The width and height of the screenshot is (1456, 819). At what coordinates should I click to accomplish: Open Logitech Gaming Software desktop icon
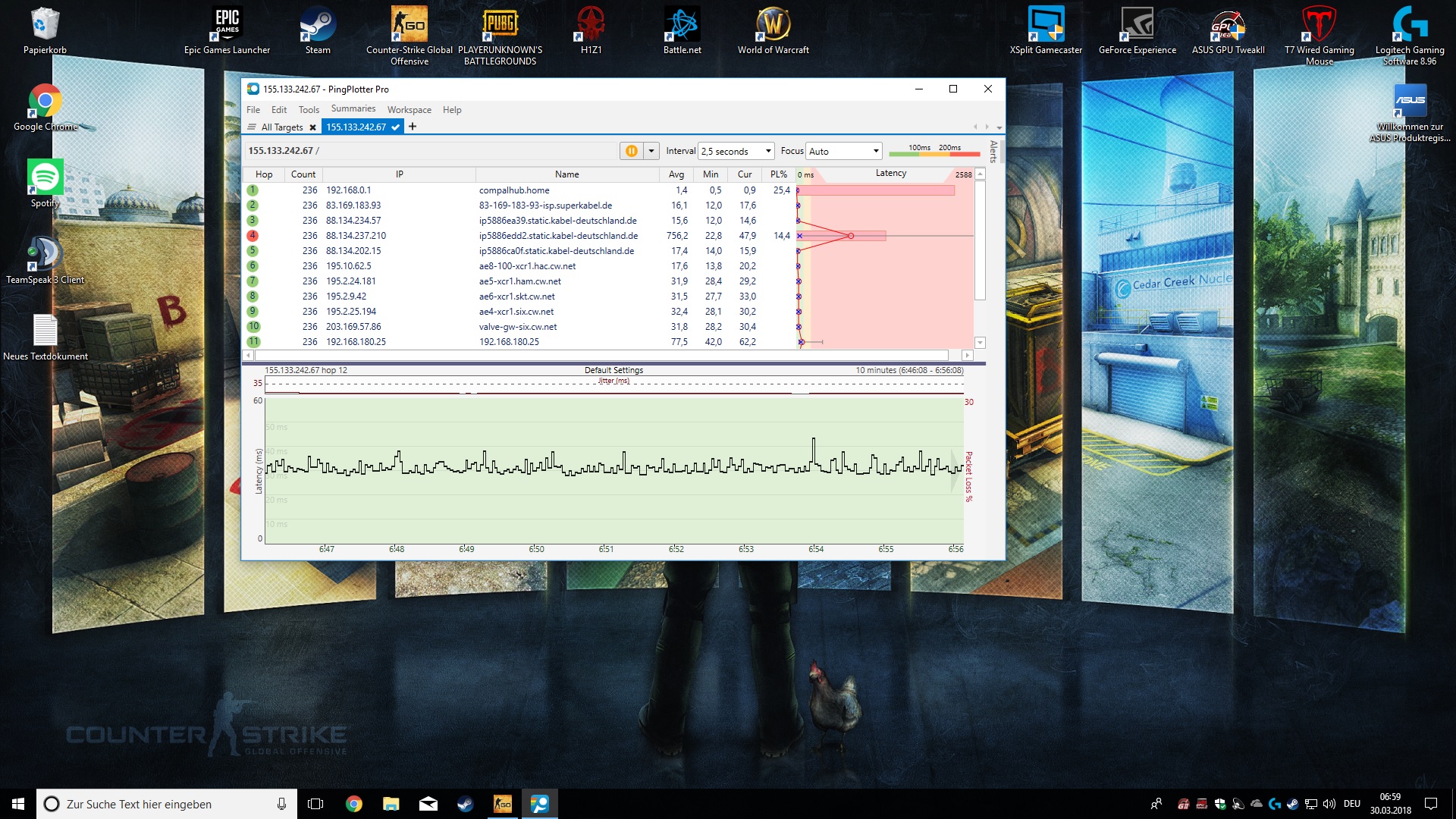[x=1410, y=36]
